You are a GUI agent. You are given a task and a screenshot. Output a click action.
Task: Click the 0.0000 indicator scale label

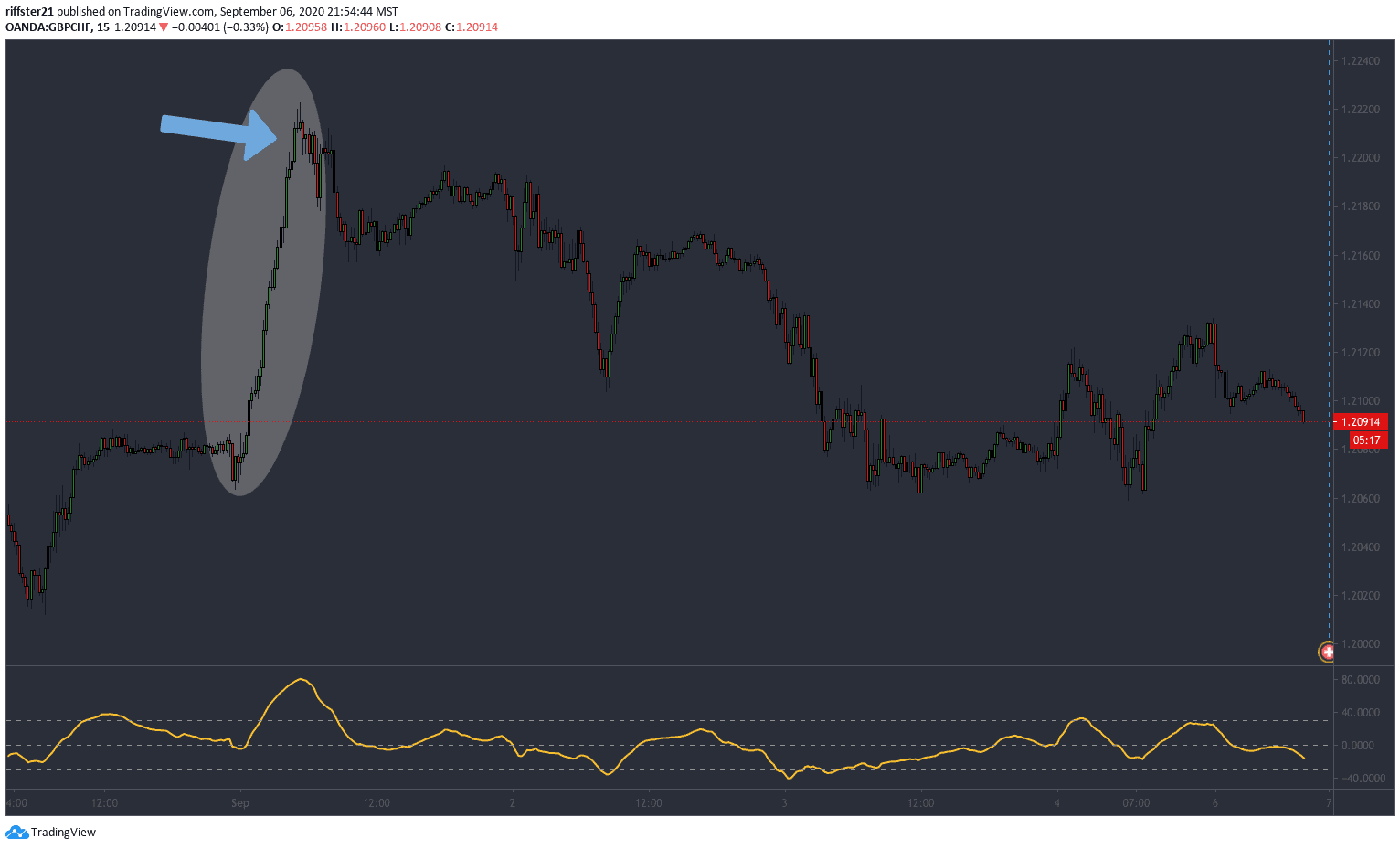pos(1358,746)
